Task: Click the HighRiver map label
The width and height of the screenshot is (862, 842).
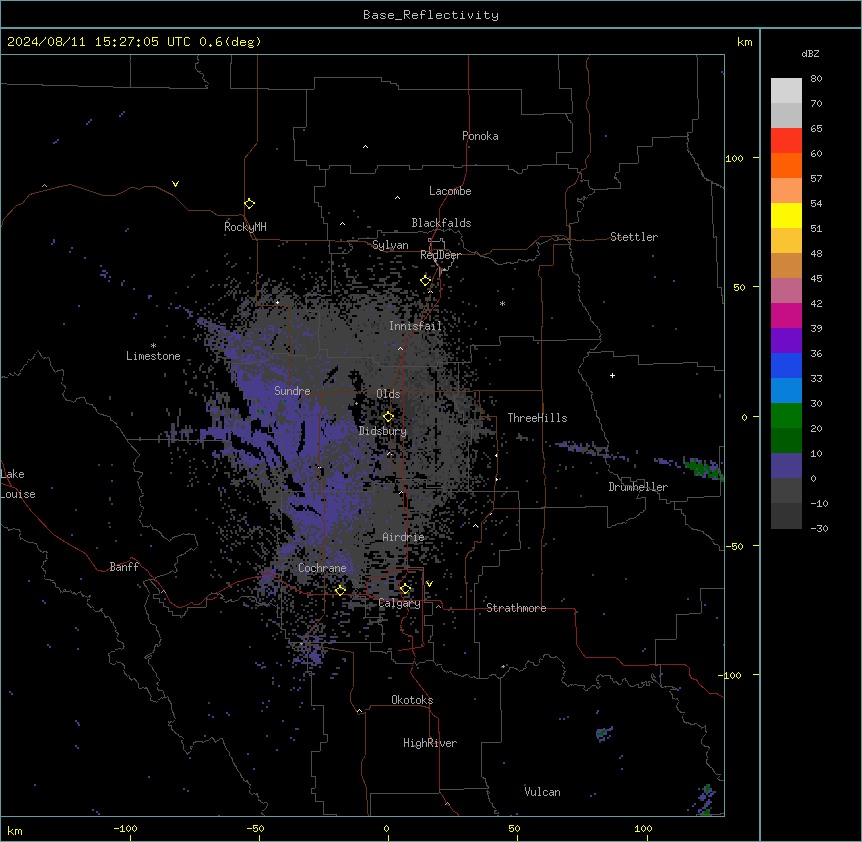Action: 430,743
